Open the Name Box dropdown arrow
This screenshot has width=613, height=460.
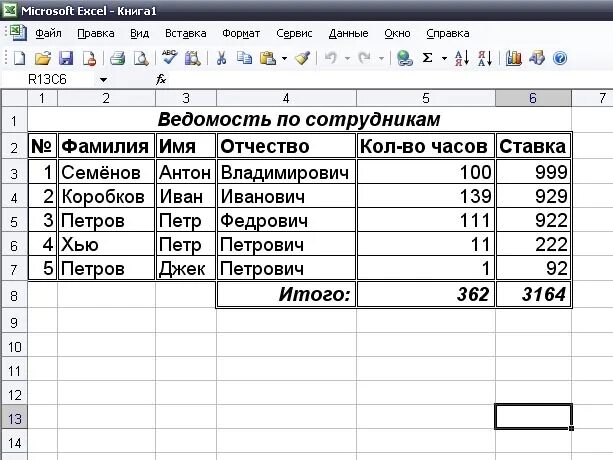(103, 80)
